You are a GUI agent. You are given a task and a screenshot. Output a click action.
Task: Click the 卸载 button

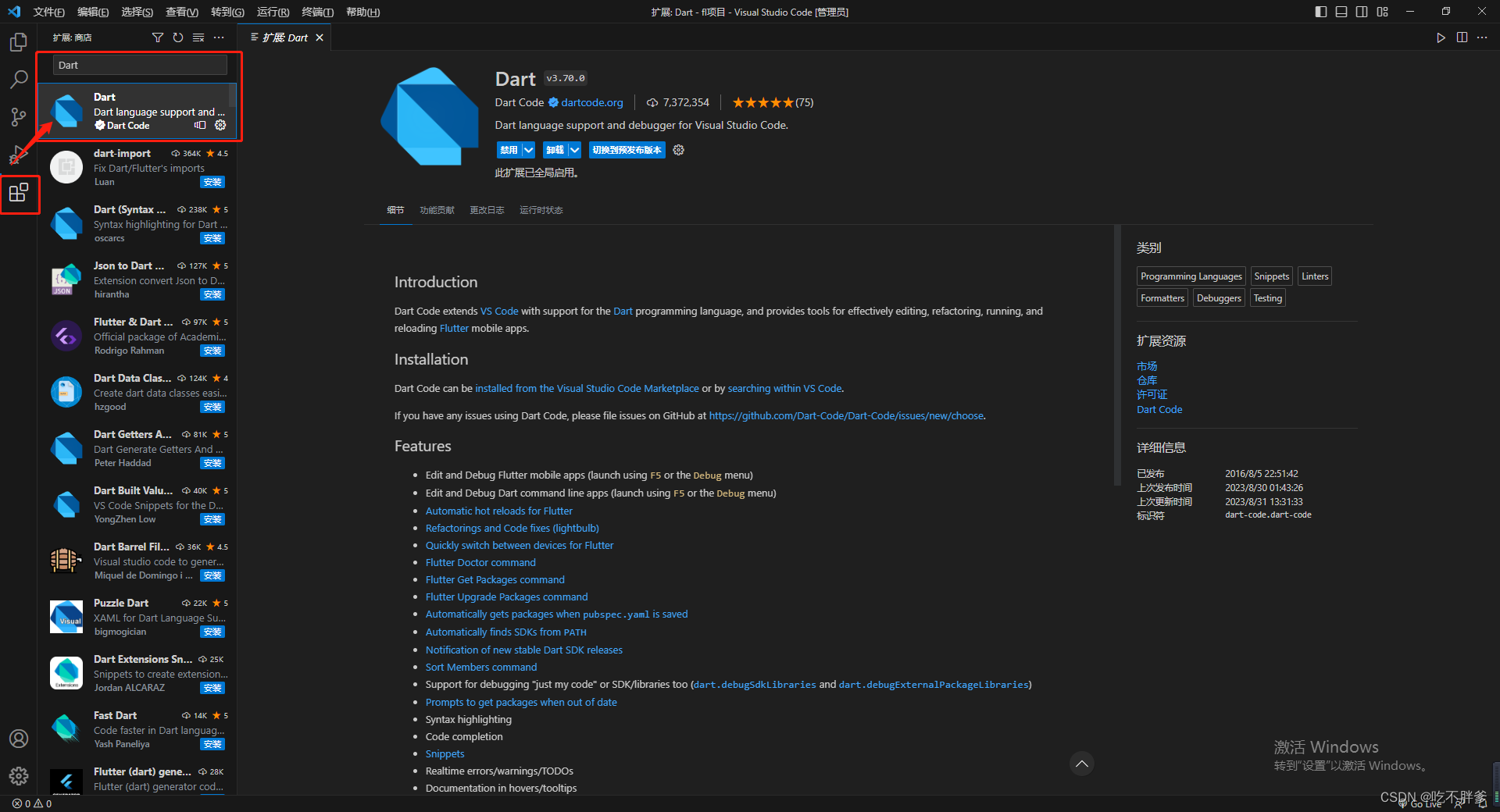point(555,150)
